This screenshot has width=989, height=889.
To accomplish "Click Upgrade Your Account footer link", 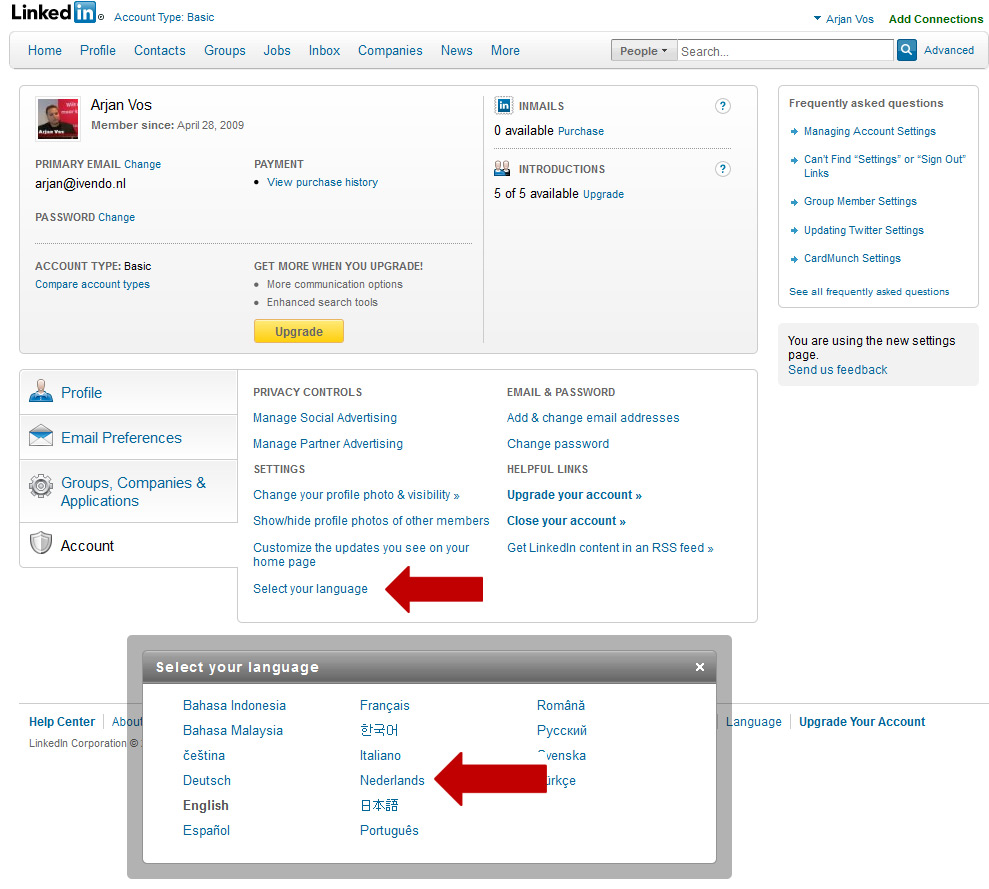I will [x=862, y=722].
